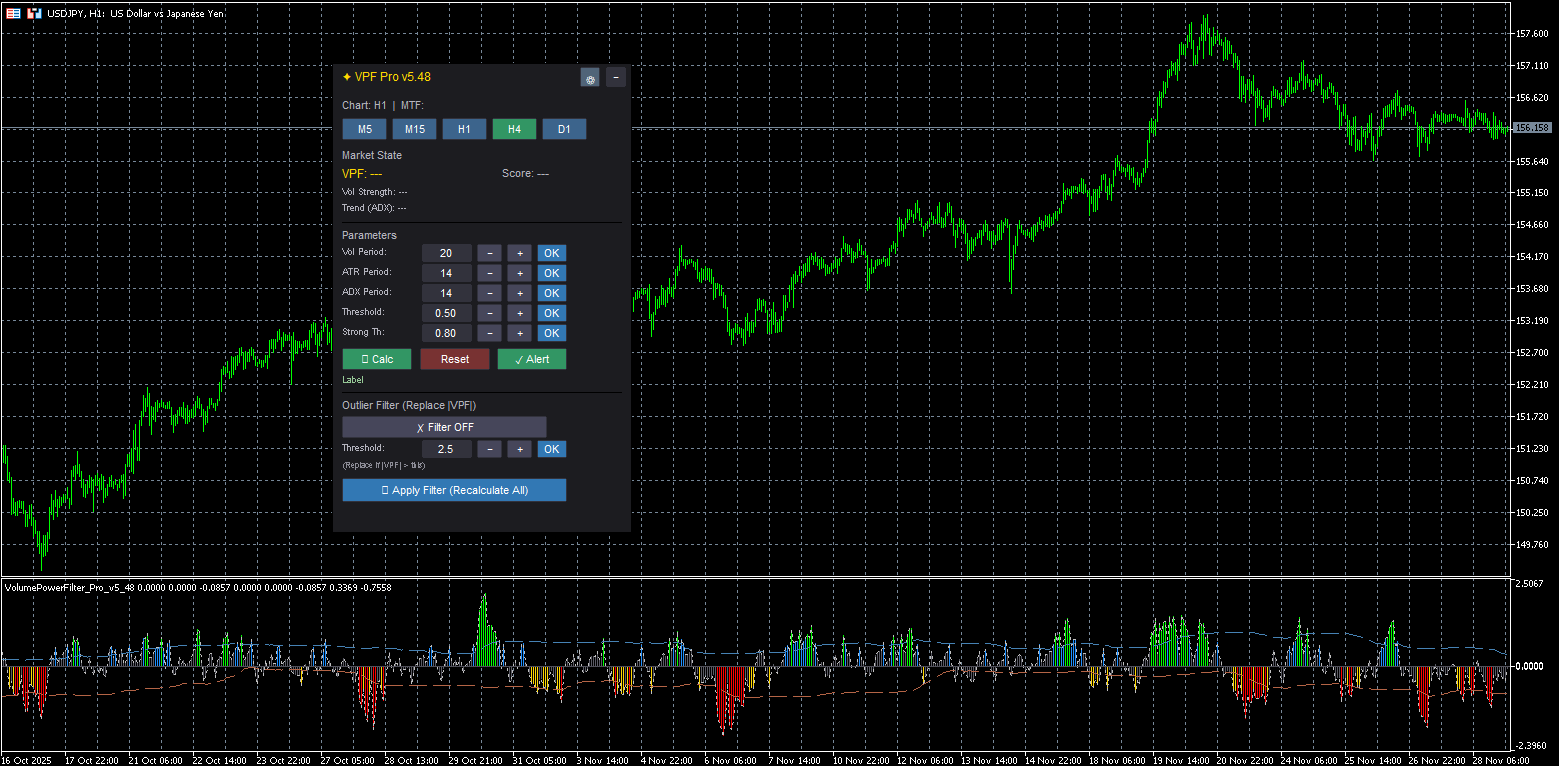Click the 0.50 Threshold value field
The width and height of the screenshot is (1559, 766).
pos(446,313)
